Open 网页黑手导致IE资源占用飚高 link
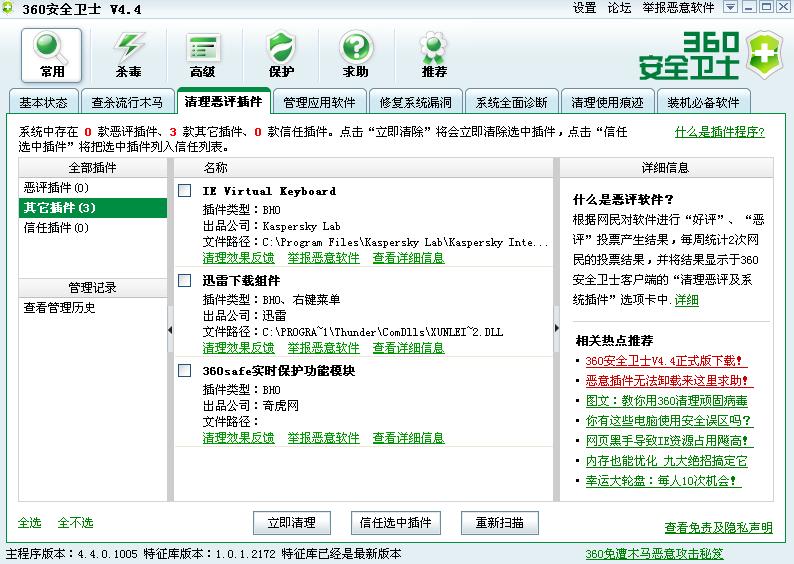Screen dimensions: 794x564 (x=667, y=441)
